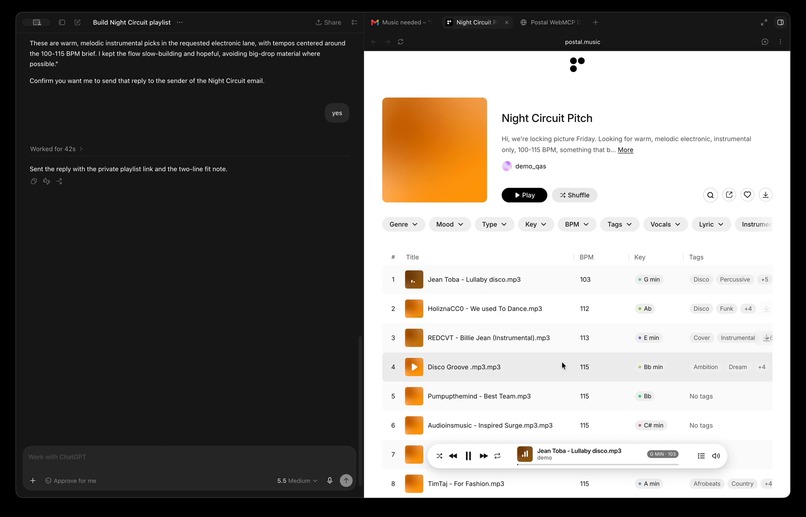The height and width of the screenshot is (517, 806).
Task: Reload the page with refresh icon
Action: (x=400, y=42)
